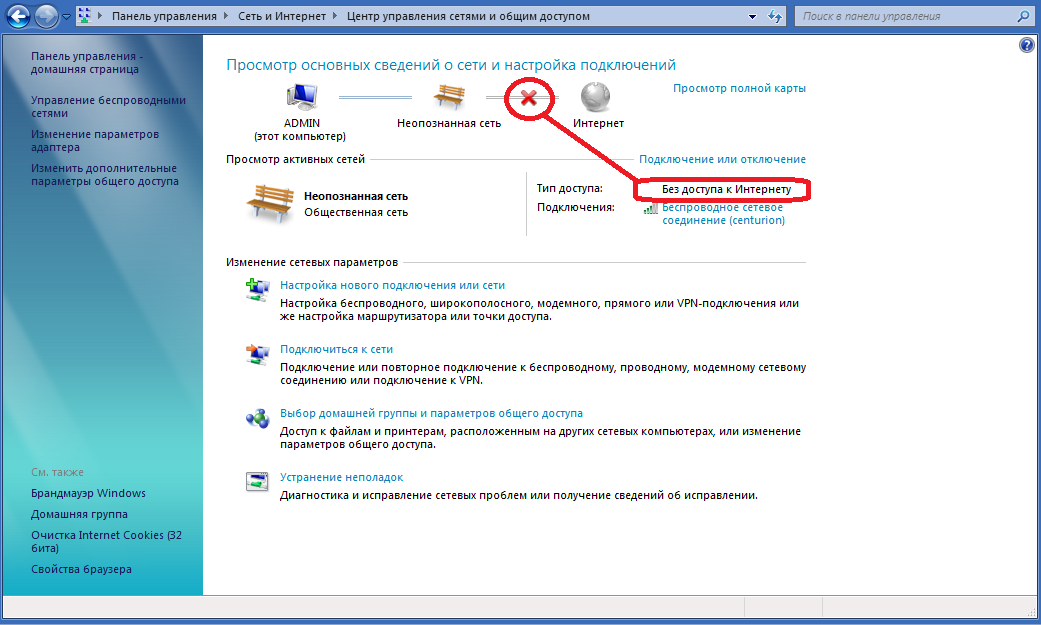Open the help question mark icon
This screenshot has height=625, width=1041.
(1026, 46)
